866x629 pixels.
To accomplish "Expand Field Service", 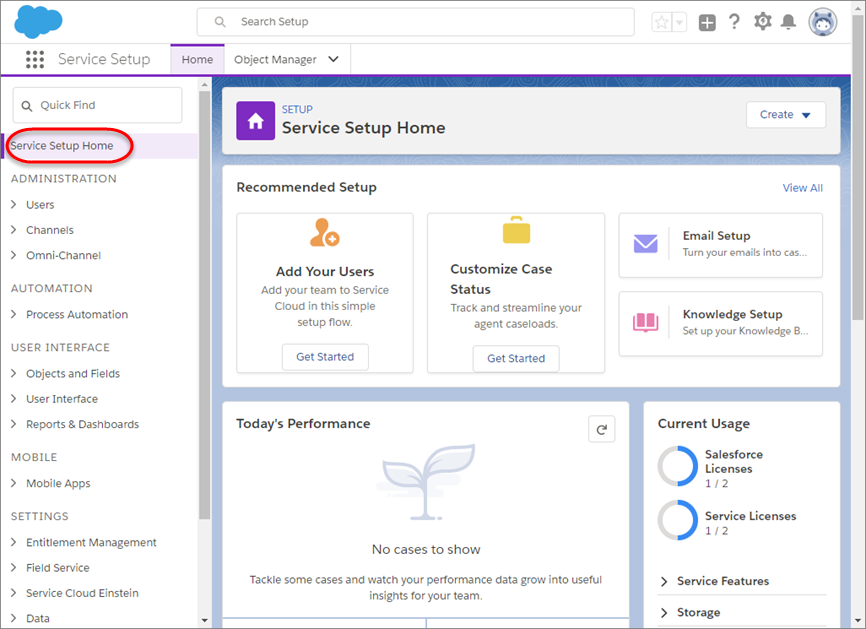I will coord(14,568).
